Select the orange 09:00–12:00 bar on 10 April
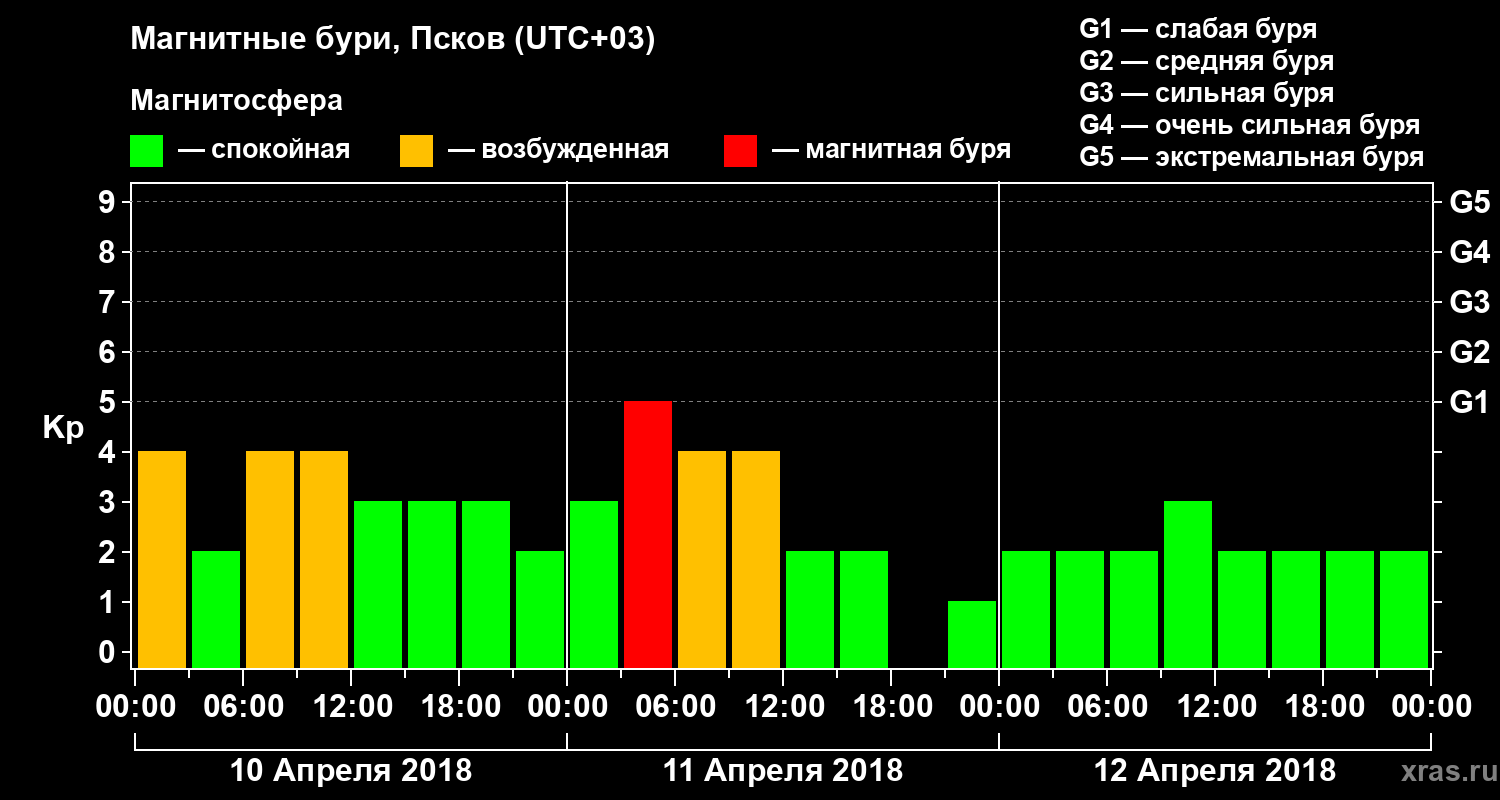This screenshot has width=1500, height=800. [x=324, y=559]
